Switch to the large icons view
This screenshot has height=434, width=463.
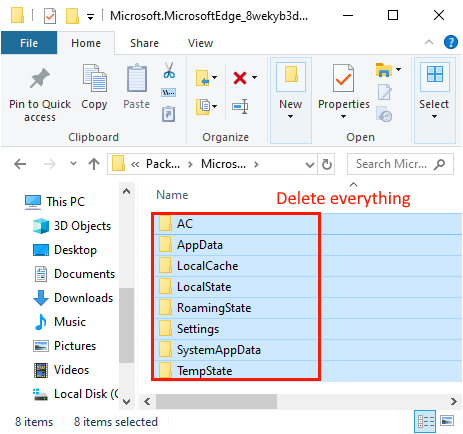447,421
